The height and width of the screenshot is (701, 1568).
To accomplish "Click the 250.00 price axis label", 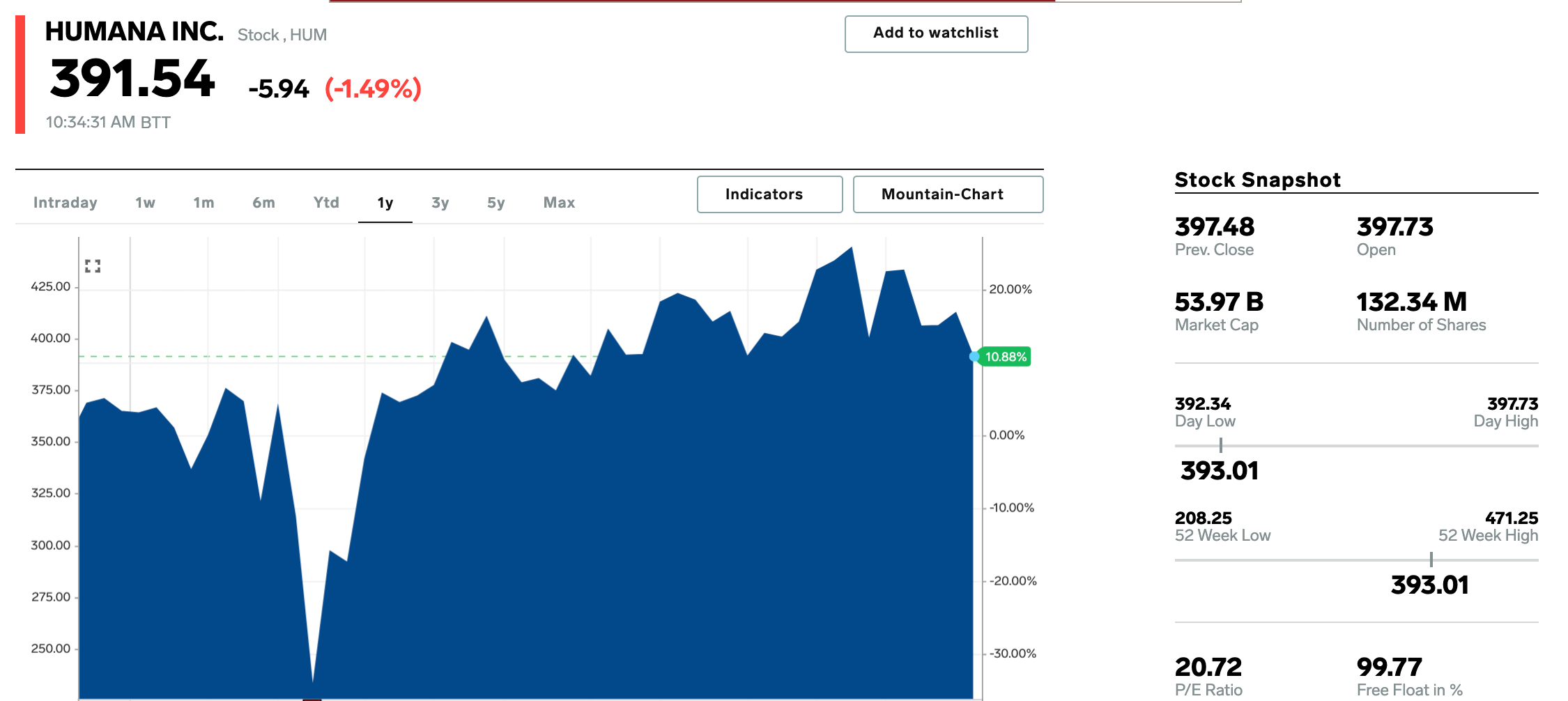I will 51,648.
